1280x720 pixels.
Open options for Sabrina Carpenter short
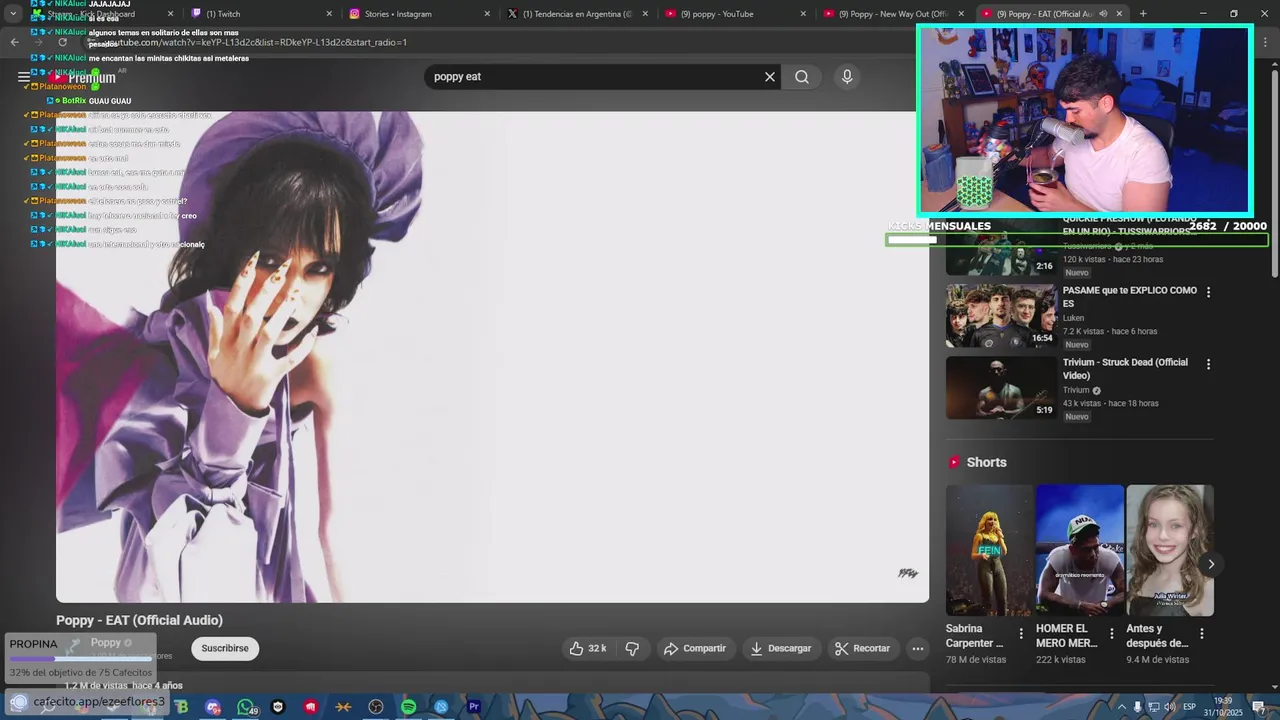pyautogui.click(x=1021, y=633)
